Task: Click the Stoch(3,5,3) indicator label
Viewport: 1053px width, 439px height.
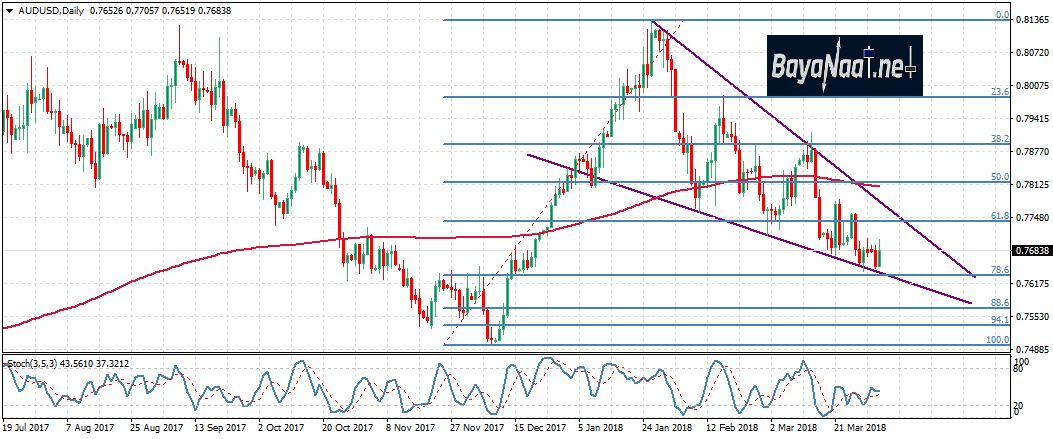Action: coord(34,360)
